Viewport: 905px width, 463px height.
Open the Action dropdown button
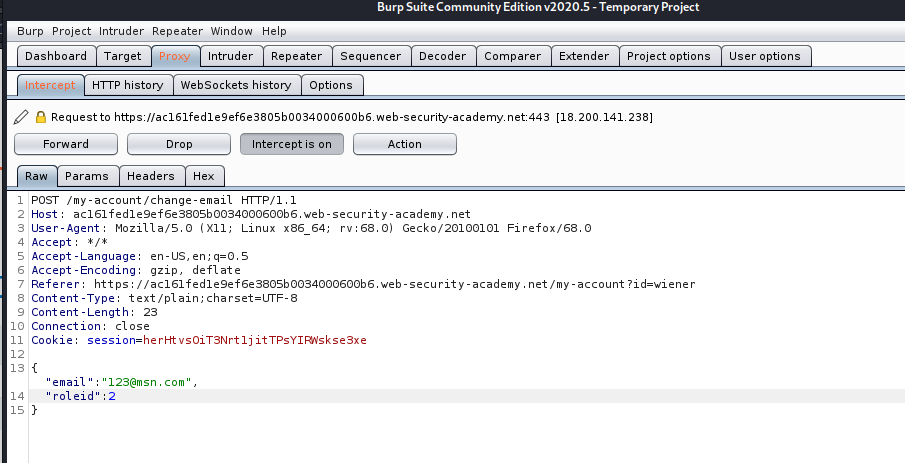coord(405,144)
